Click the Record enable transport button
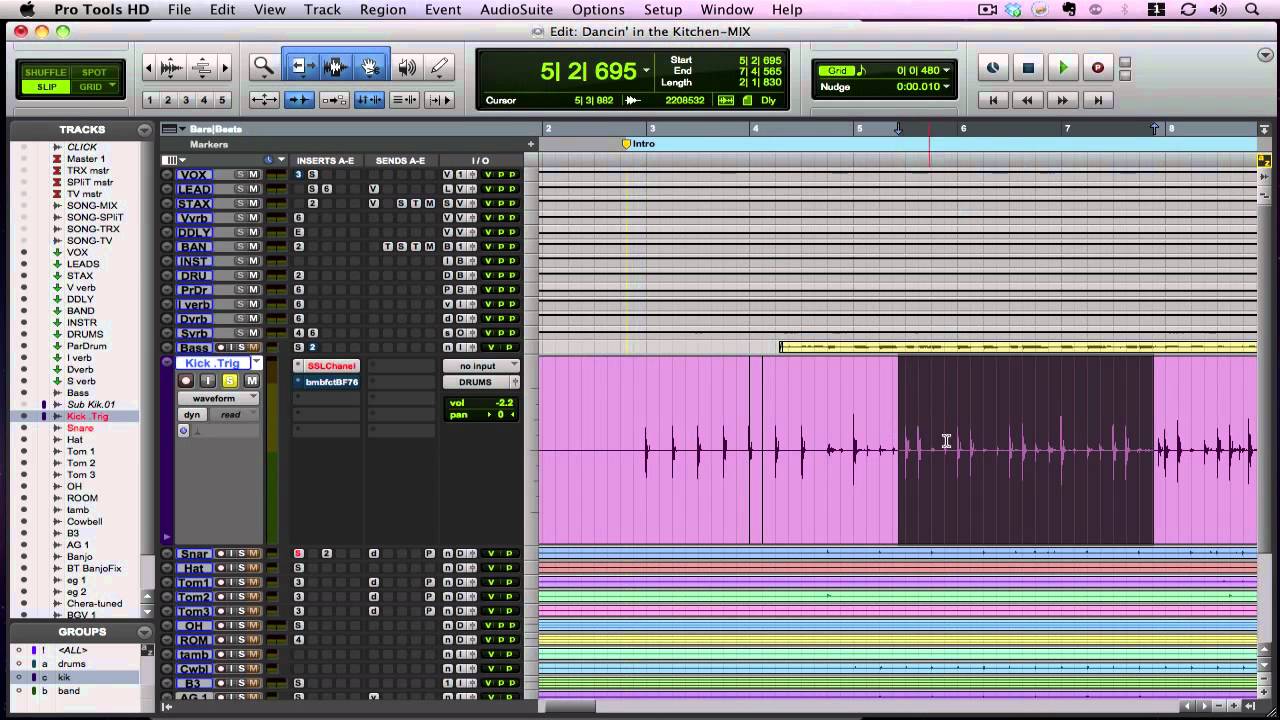The width and height of the screenshot is (1280, 720). tap(1097, 68)
